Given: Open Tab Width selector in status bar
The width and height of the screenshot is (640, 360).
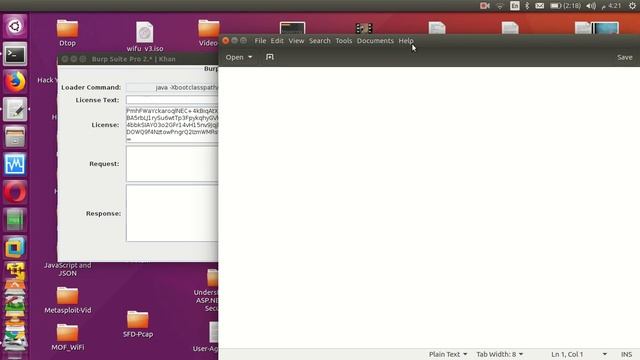Looking at the screenshot, I should [500, 354].
